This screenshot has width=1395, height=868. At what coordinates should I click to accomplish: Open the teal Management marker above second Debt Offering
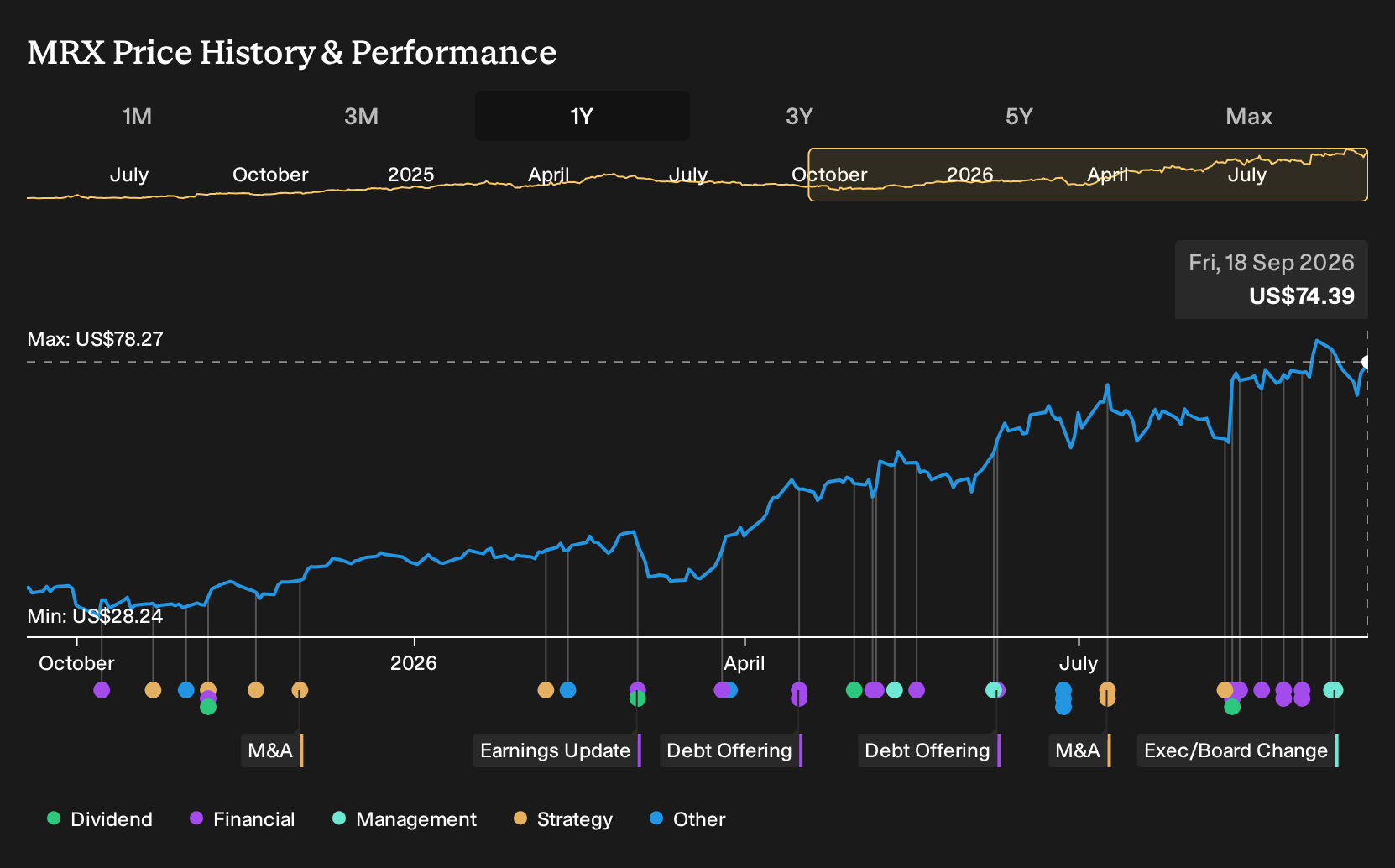[x=993, y=690]
